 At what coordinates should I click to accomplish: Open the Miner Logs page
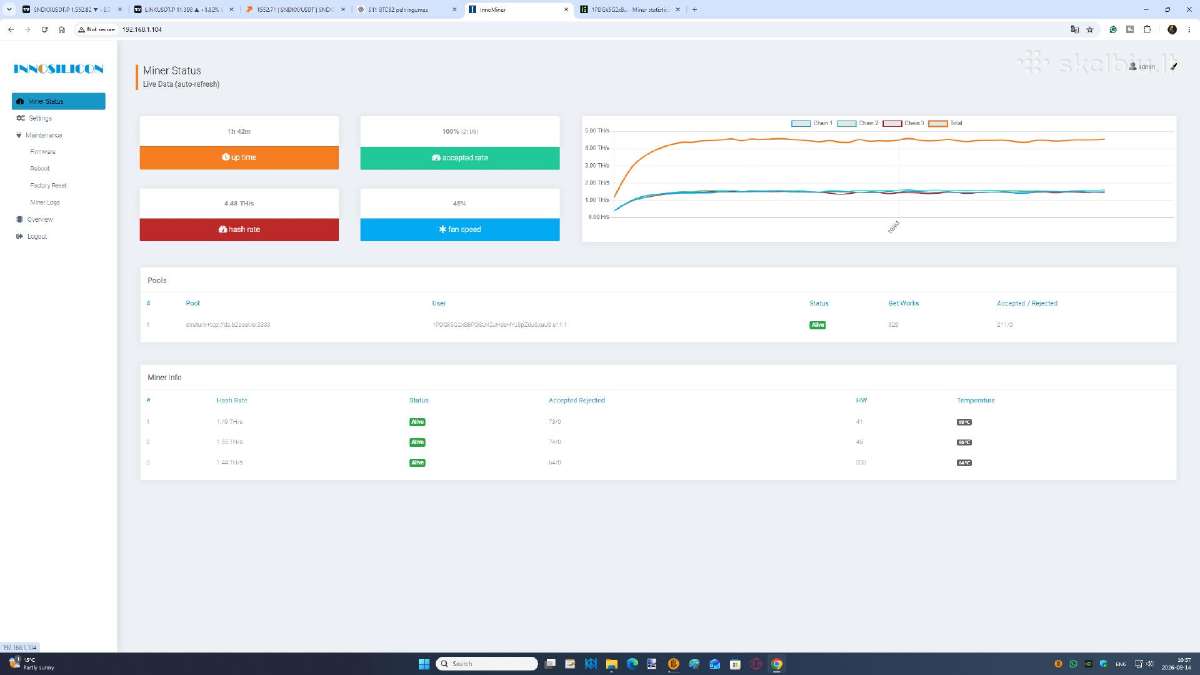point(45,202)
